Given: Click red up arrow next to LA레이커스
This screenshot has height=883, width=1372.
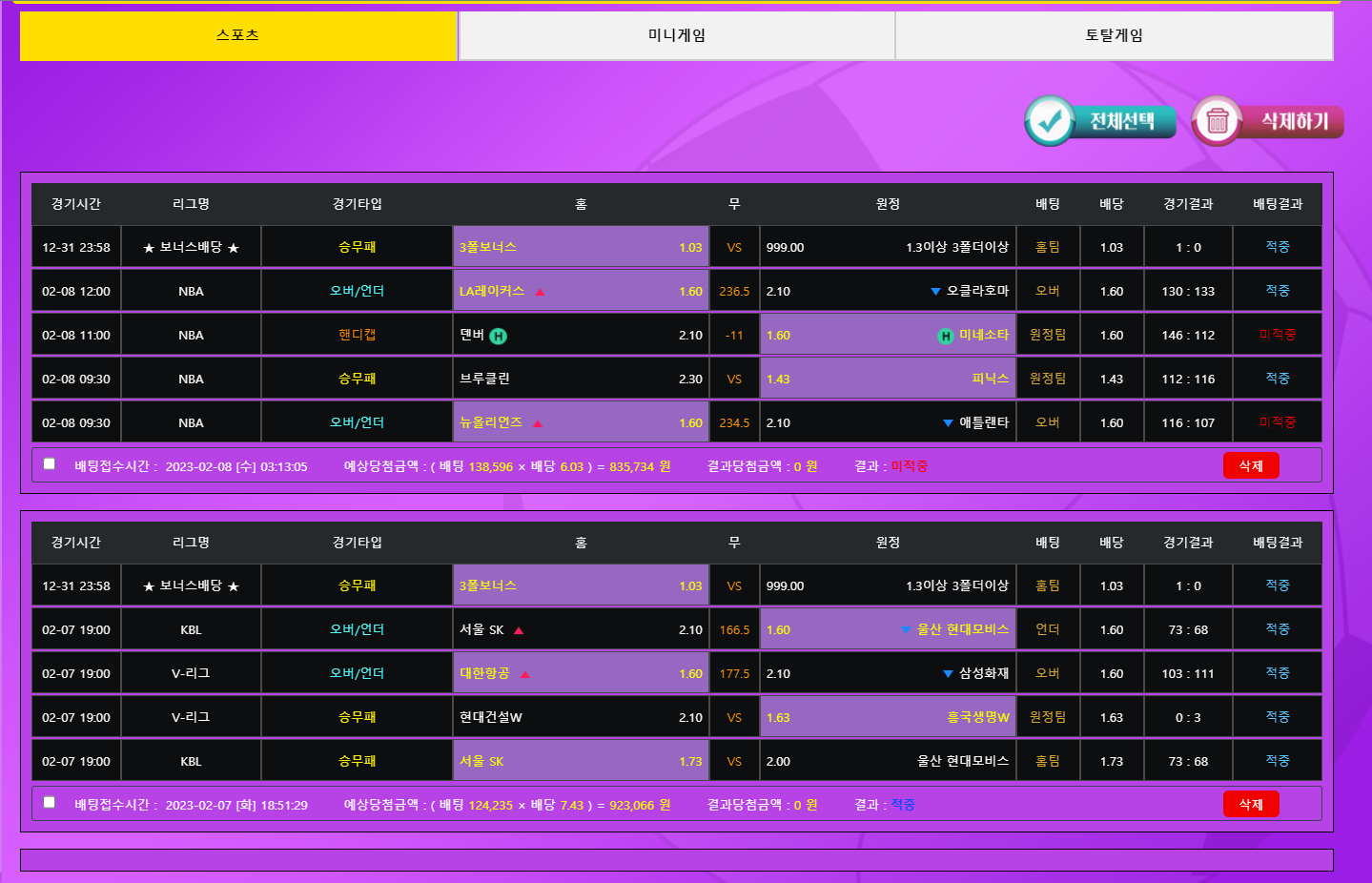Looking at the screenshot, I should coord(540,292).
